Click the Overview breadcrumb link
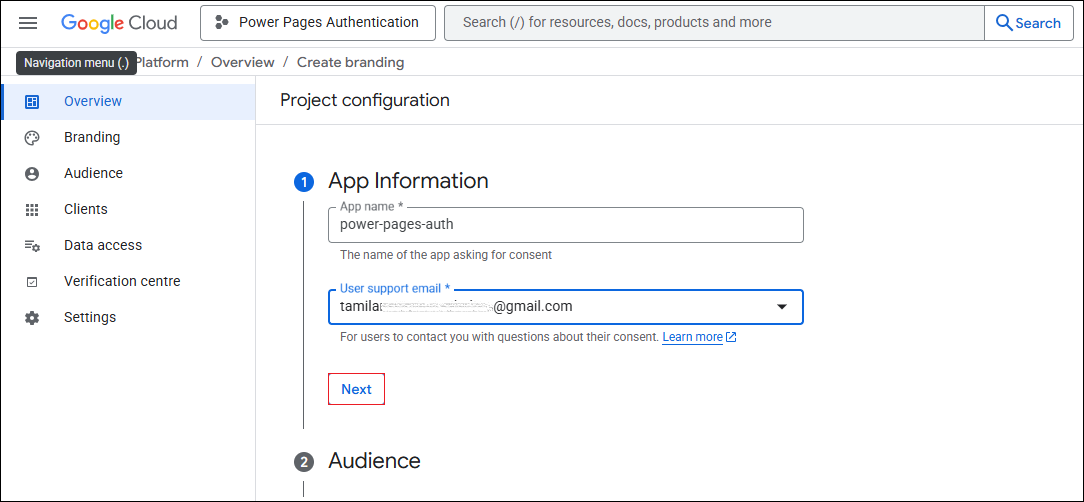The width and height of the screenshot is (1084, 502). point(243,62)
